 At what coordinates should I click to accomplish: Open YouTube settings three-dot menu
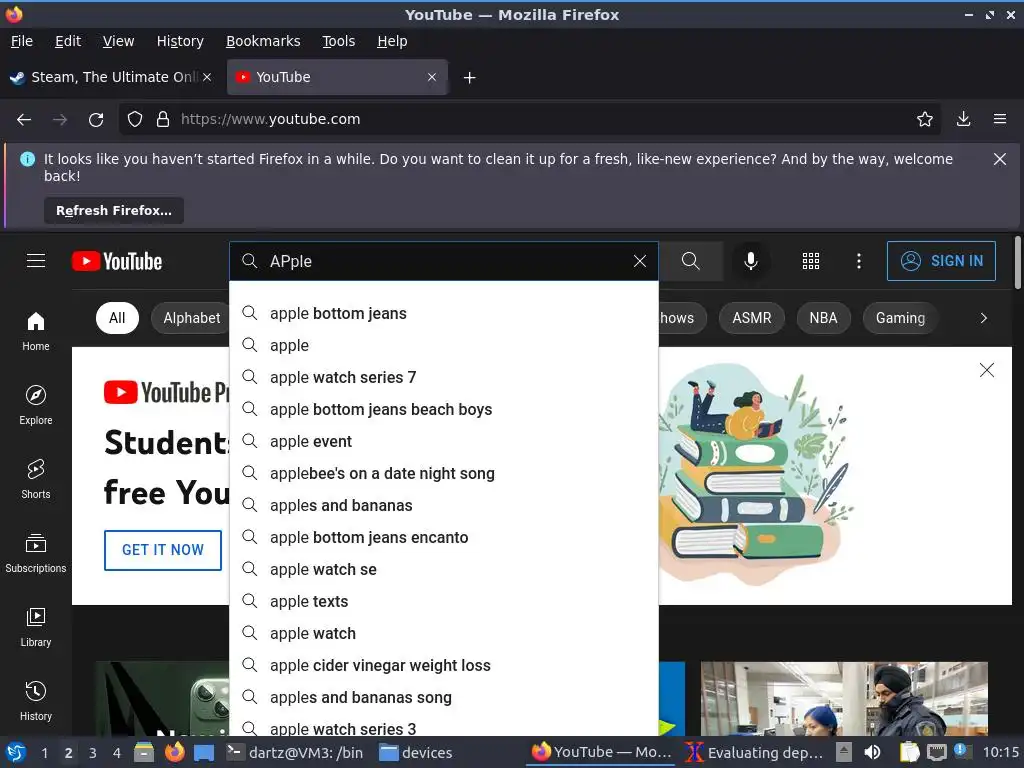pos(859,261)
